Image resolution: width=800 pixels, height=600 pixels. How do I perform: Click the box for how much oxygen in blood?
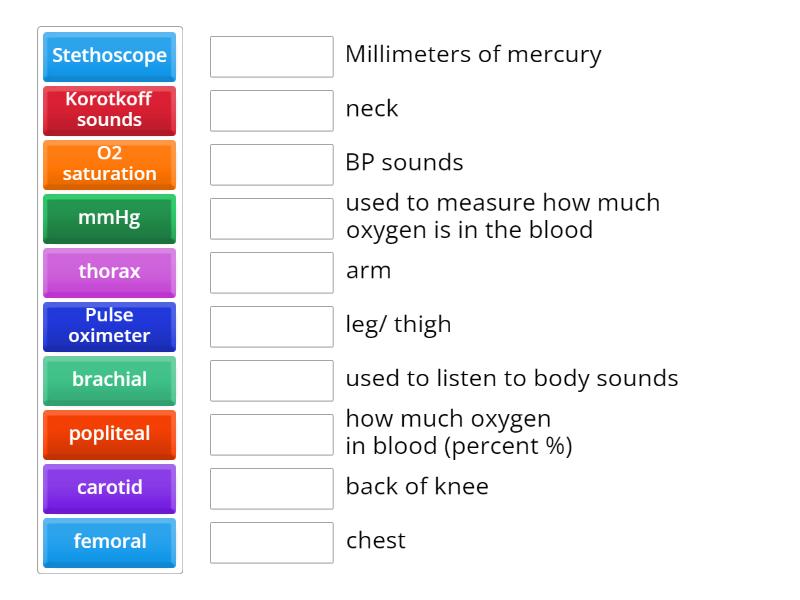tap(271, 434)
